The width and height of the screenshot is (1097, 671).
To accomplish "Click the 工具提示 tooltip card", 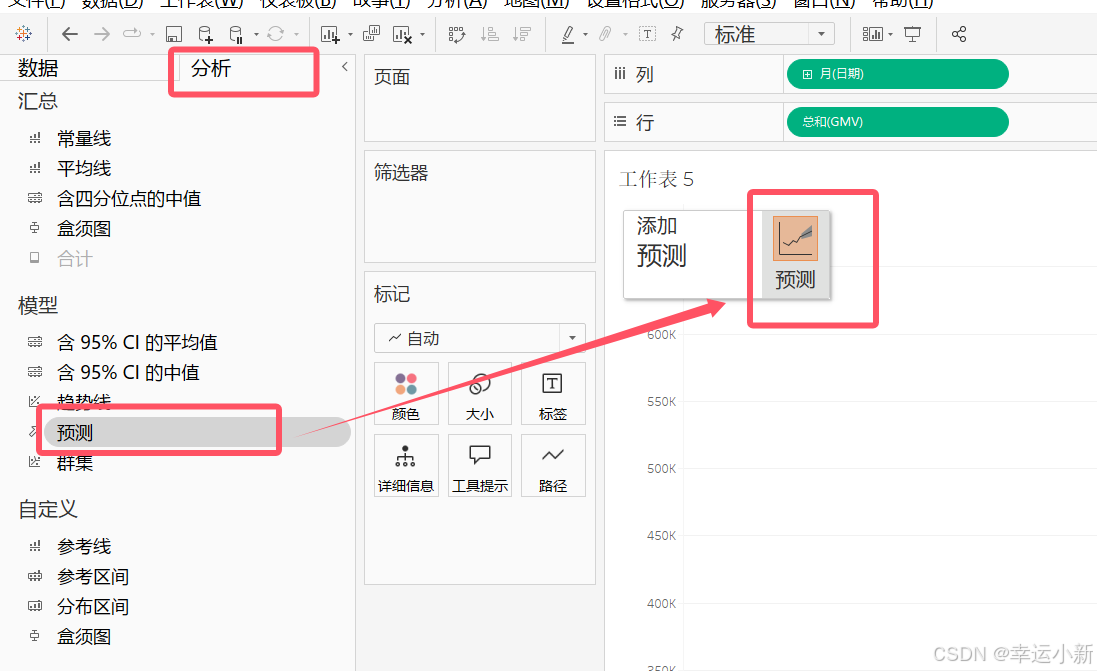I will (480, 465).
